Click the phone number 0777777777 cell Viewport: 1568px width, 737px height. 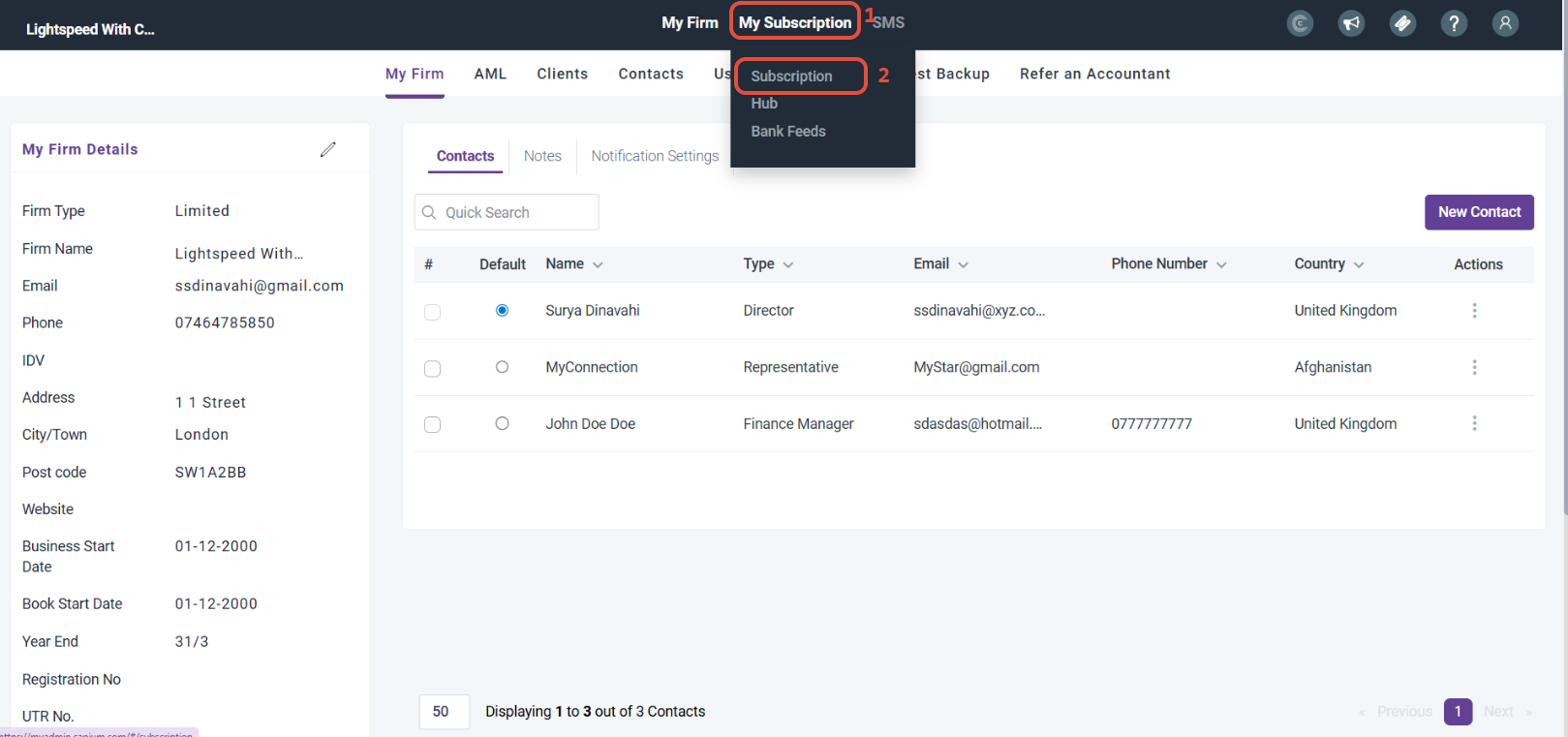(1152, 423)
